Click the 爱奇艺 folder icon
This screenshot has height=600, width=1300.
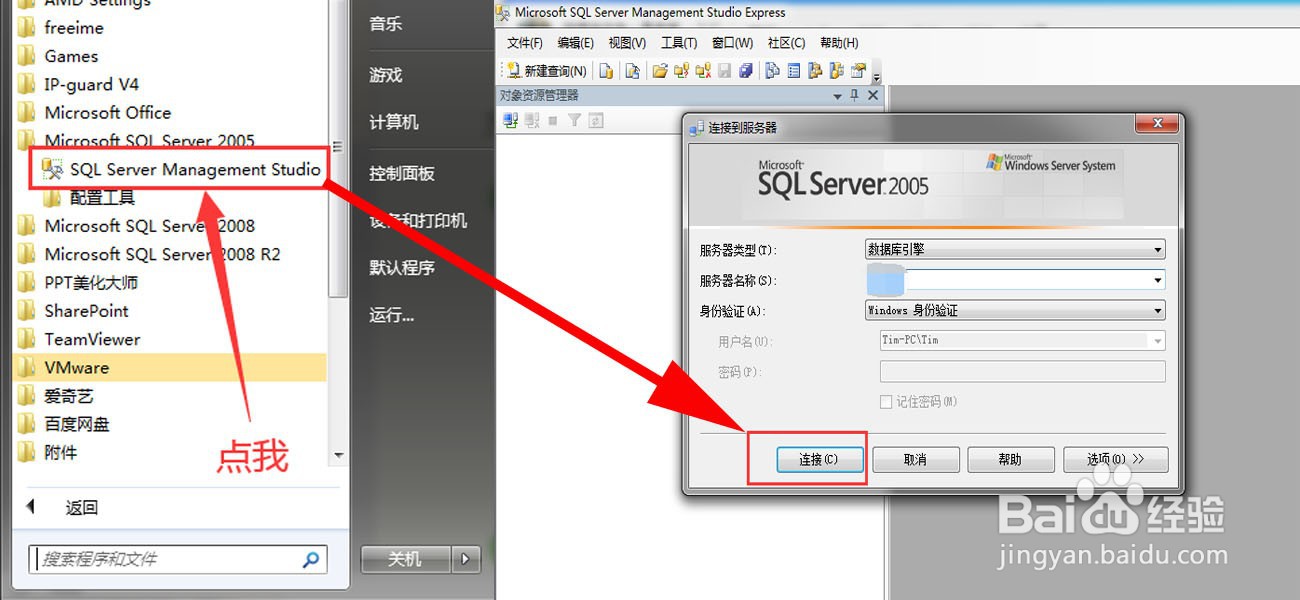(26, 396)
